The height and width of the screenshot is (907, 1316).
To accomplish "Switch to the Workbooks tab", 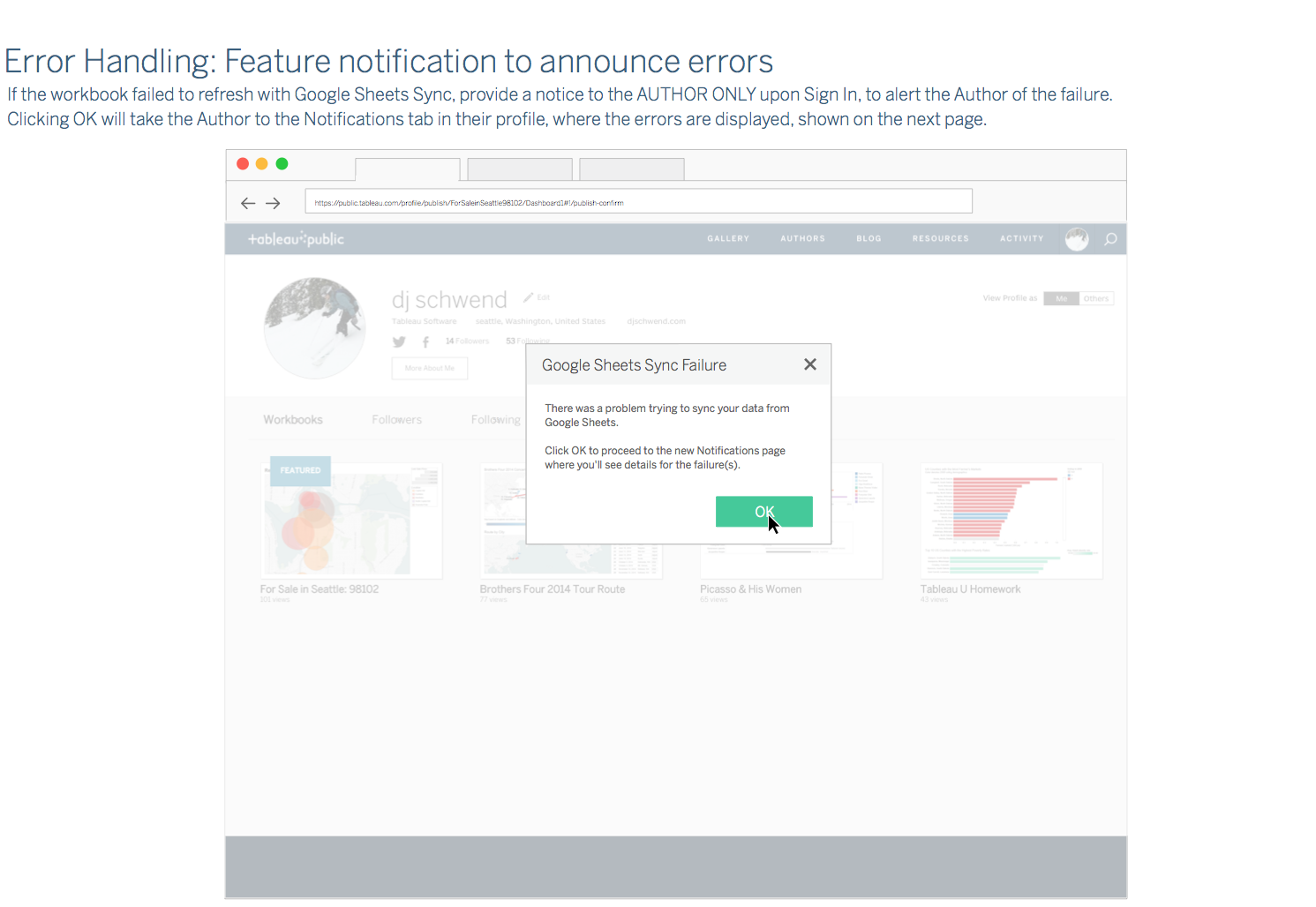I will [x=293, y=420].
